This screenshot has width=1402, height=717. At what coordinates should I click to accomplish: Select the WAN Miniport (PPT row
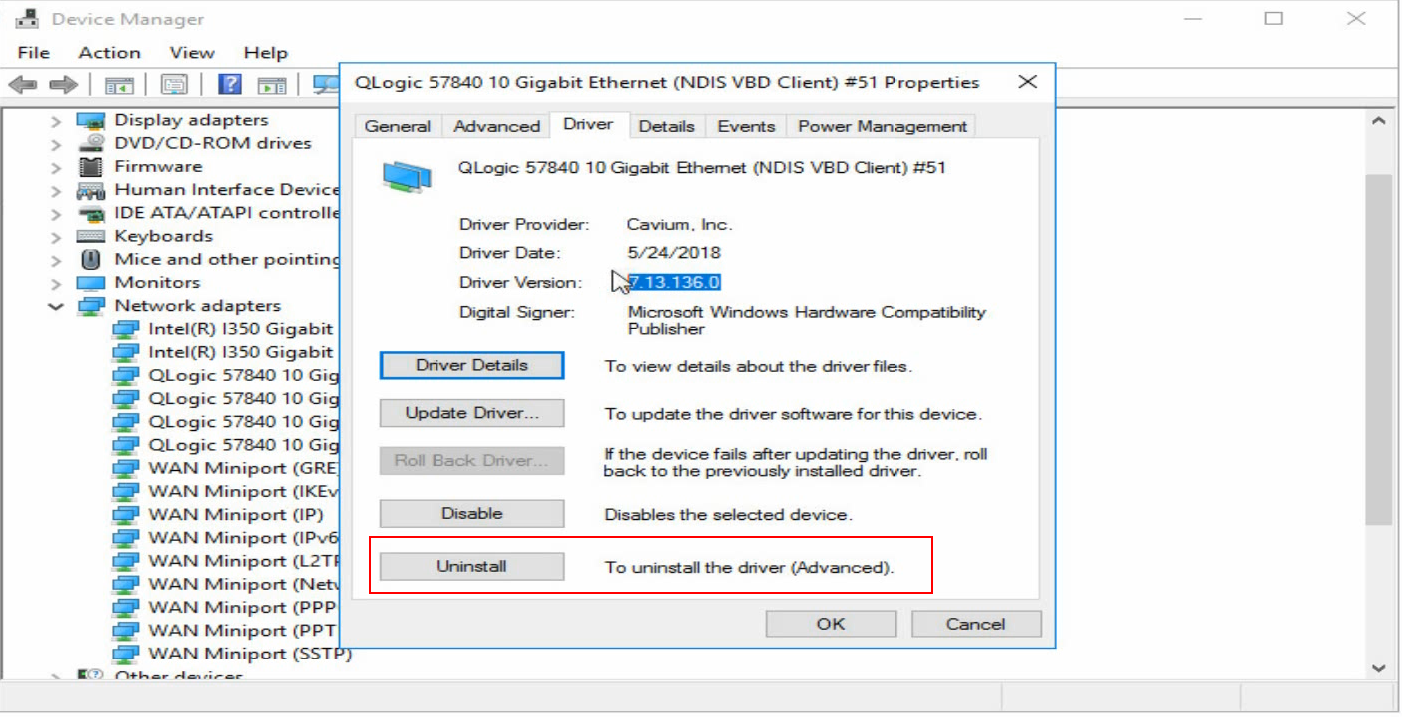pos(226,631)
